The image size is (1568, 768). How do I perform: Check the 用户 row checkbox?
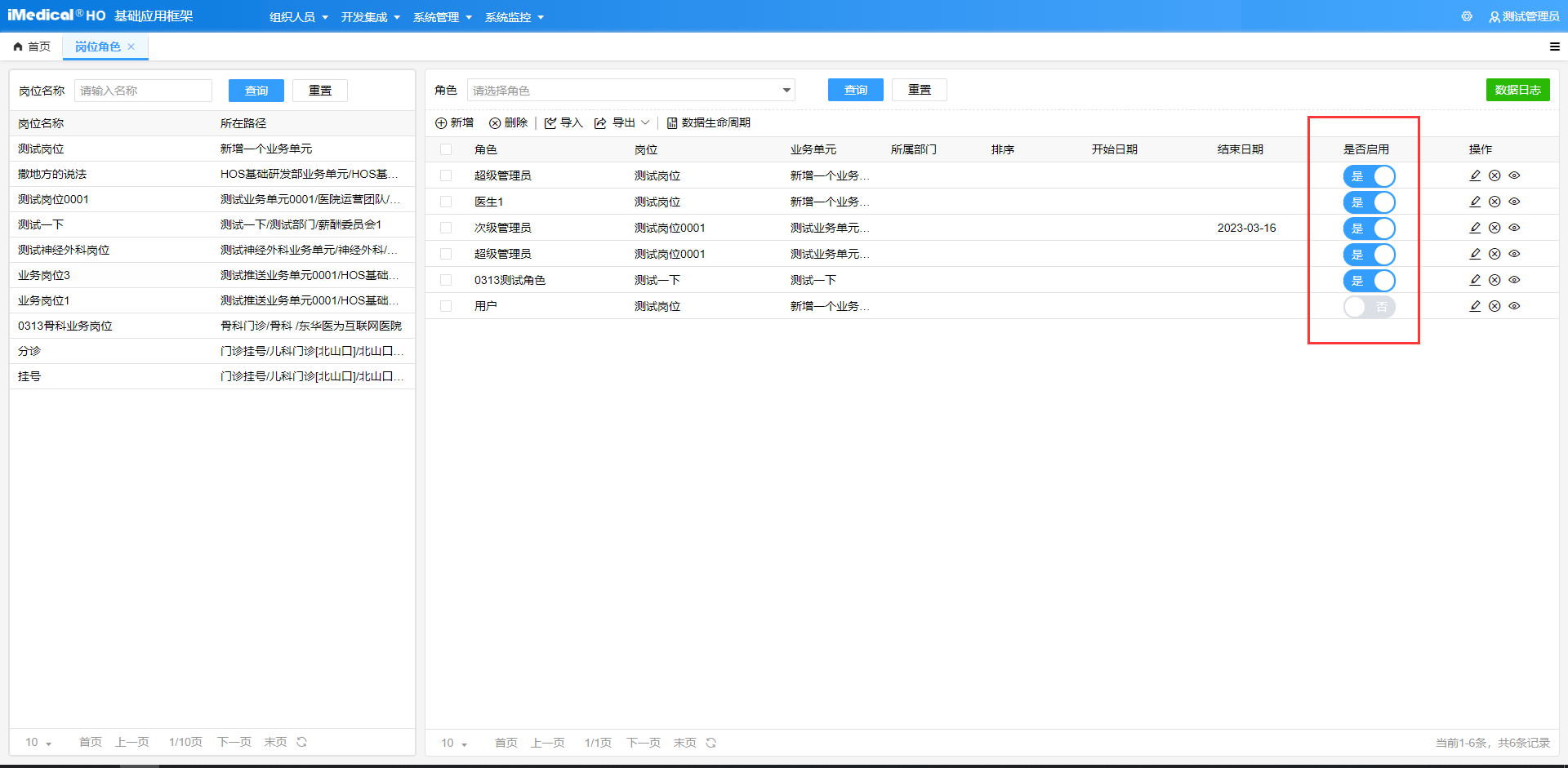click(446, 306)
